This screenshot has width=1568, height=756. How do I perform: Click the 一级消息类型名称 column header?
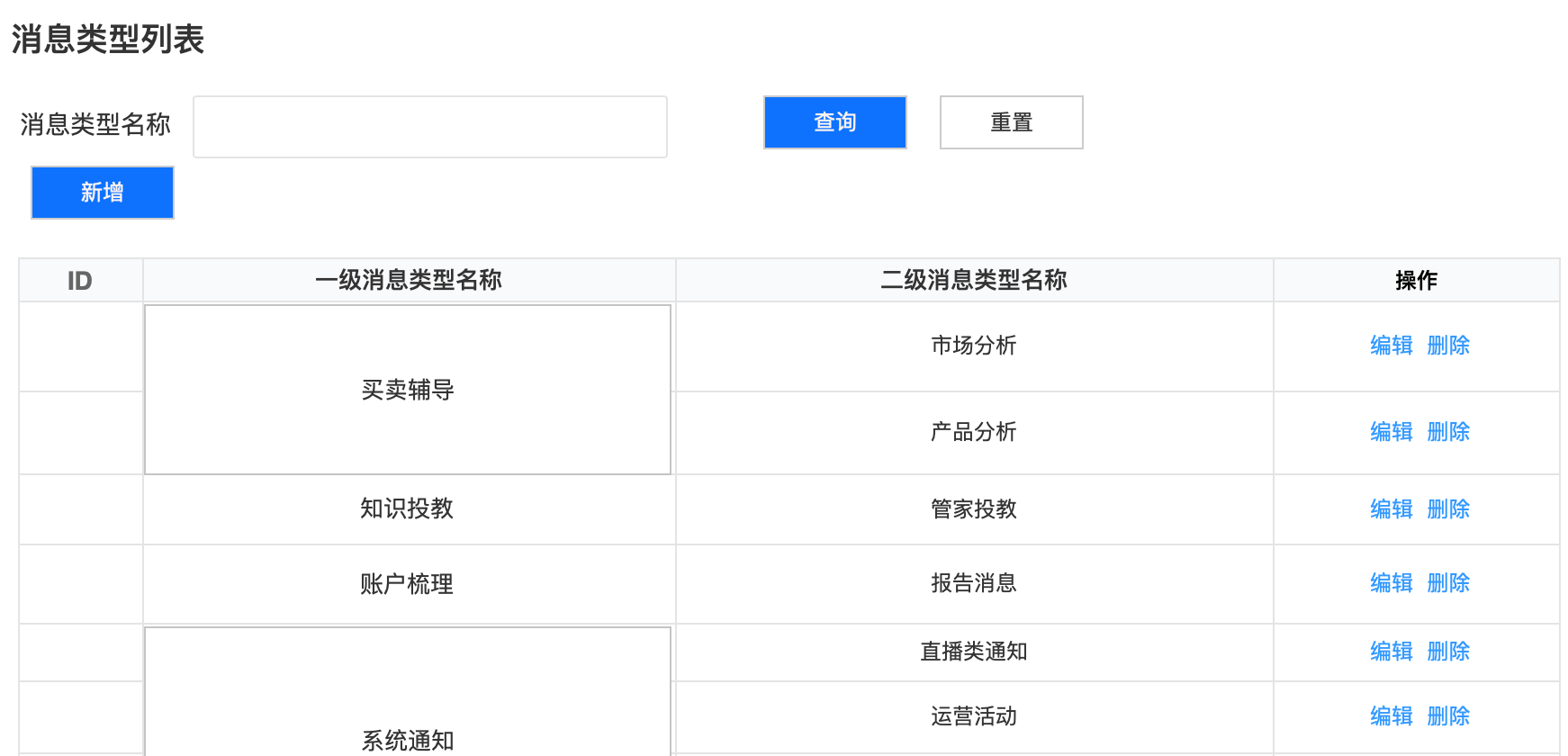[x=409, y=281]
